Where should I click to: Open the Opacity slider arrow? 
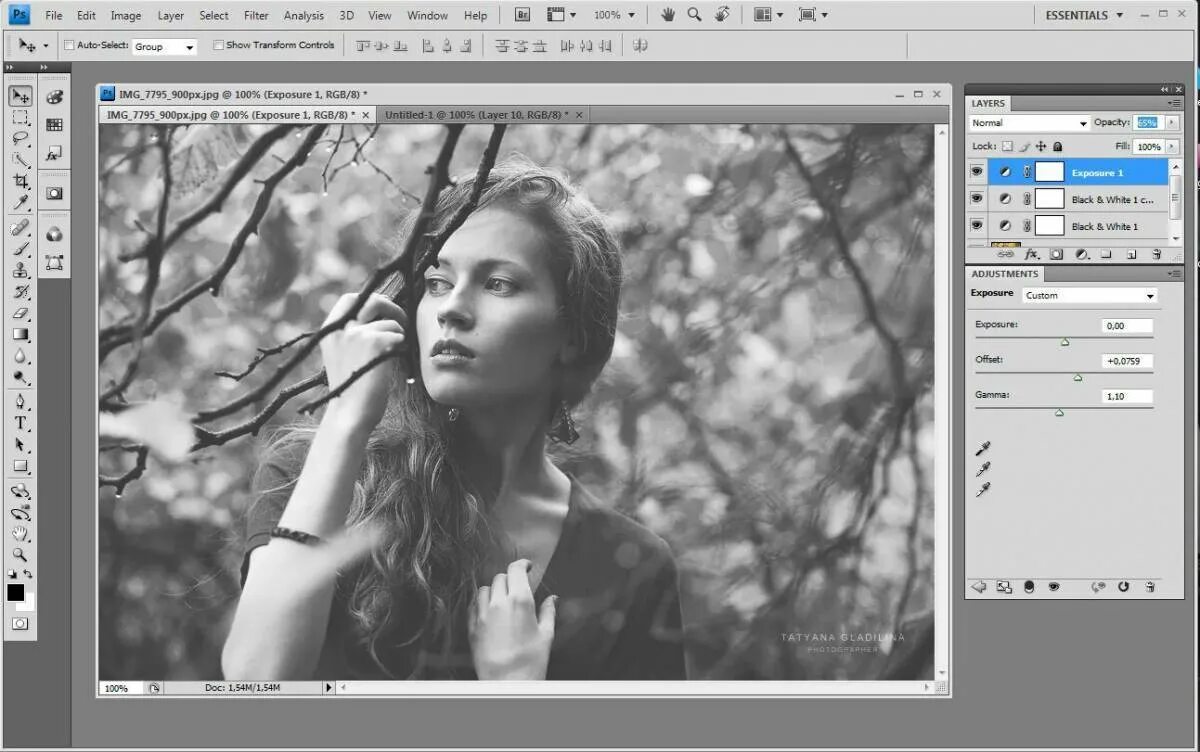pos(1172,122)
